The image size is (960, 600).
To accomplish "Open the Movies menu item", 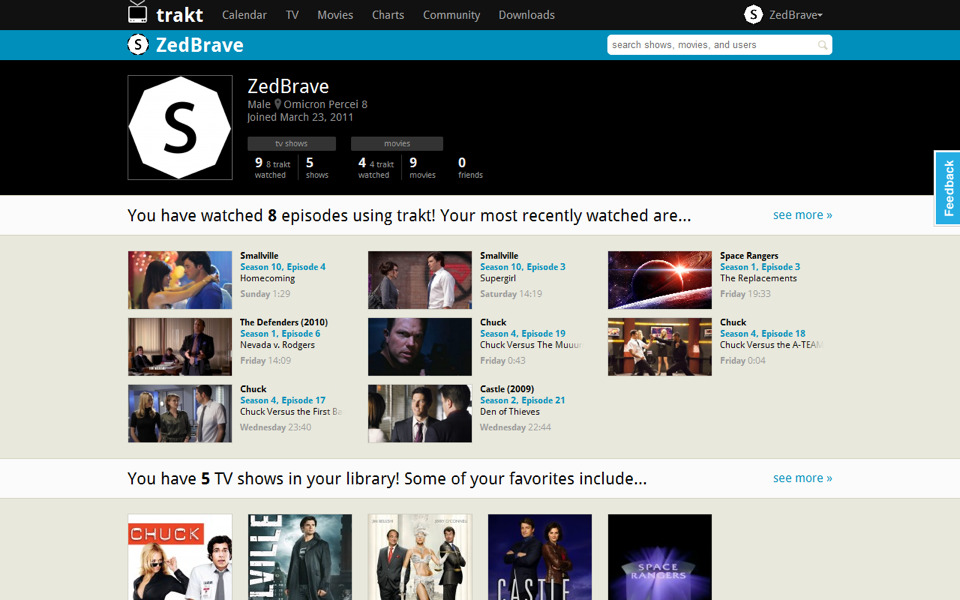I will [x=335, y=15].
